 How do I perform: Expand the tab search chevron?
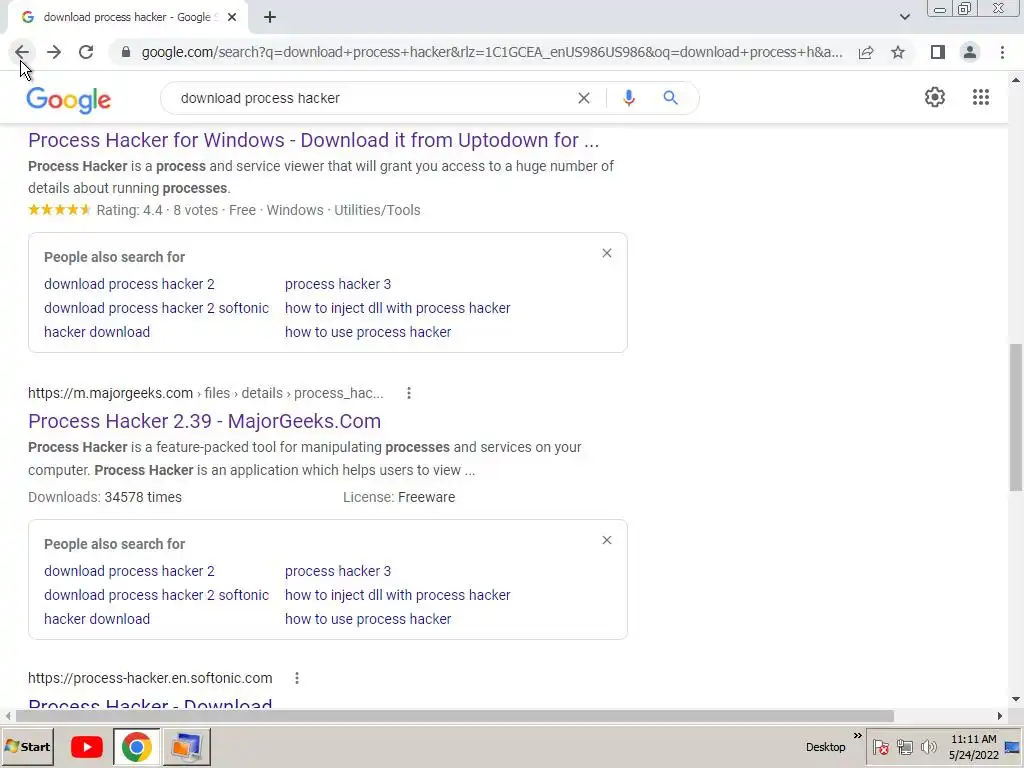904,17
